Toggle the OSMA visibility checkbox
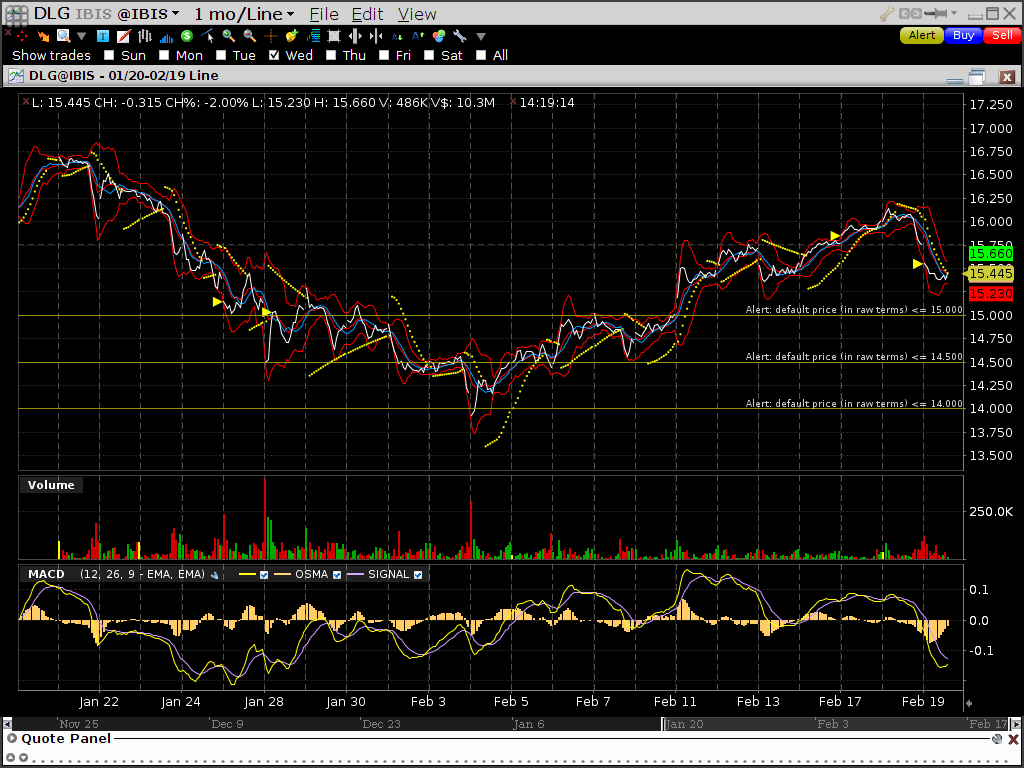The width and height of the screenshot is (1024, 768). tap(337, 575)
